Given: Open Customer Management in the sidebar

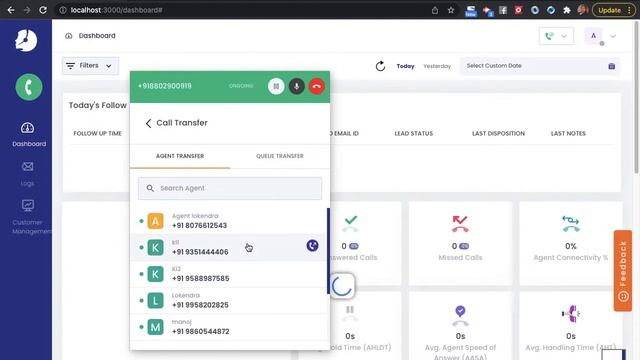Looking at the screenshot, I should 29,217.
